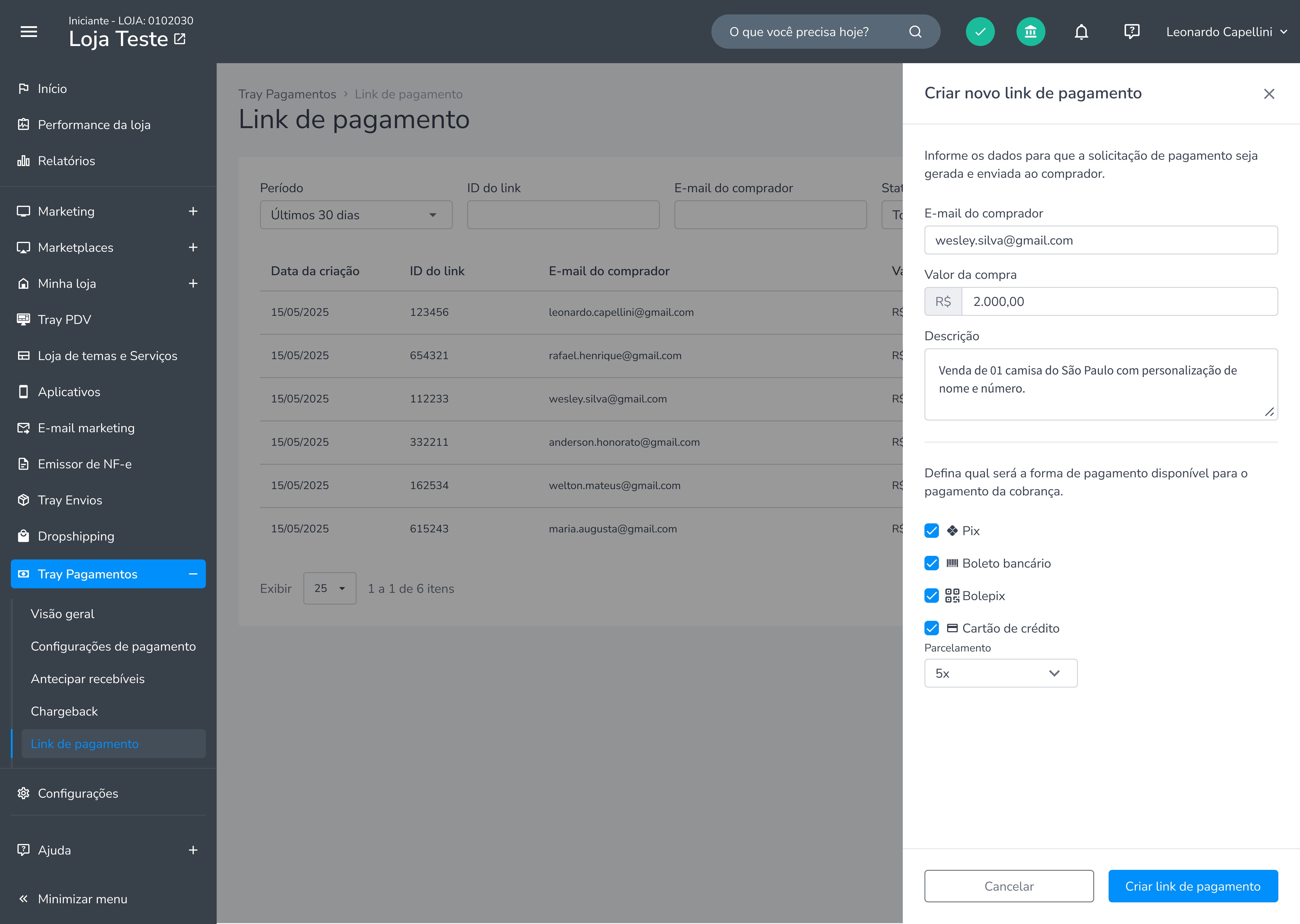
Task: Open store external link icon beside Loja Teste
Action: (x=180, y=39)
